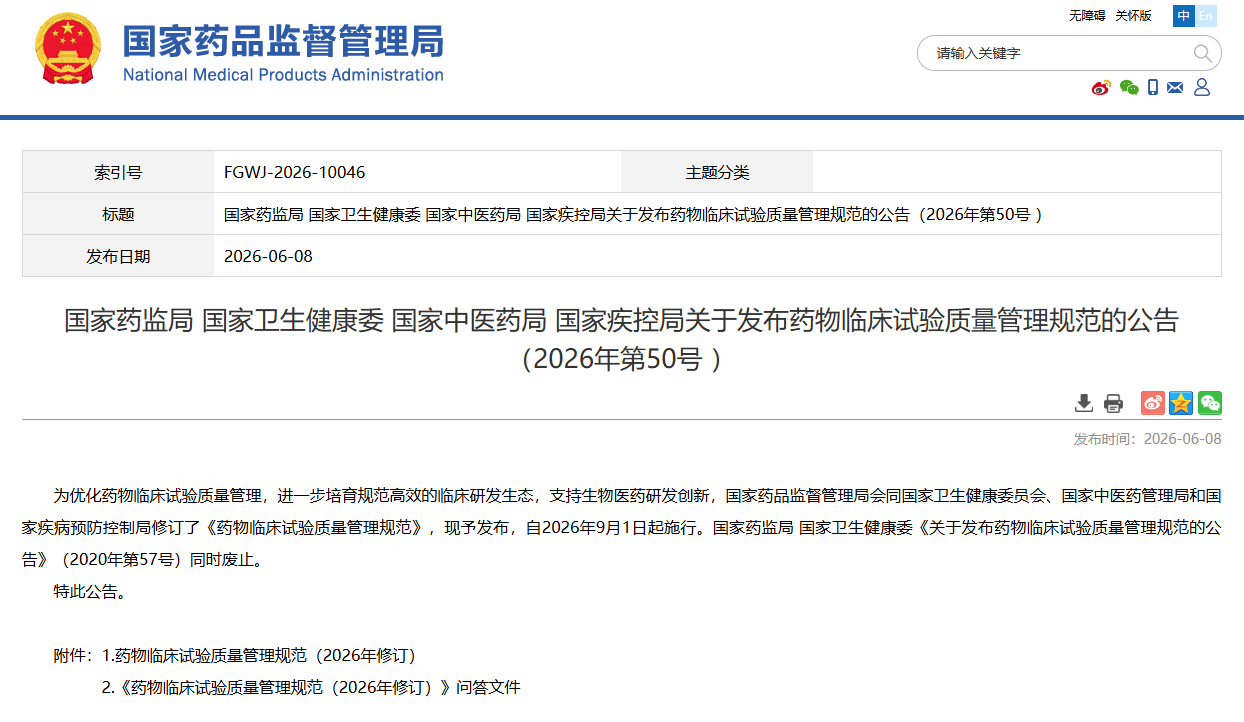
Task: Share to QZone via star icon
Action: (x=1181, y=403)
